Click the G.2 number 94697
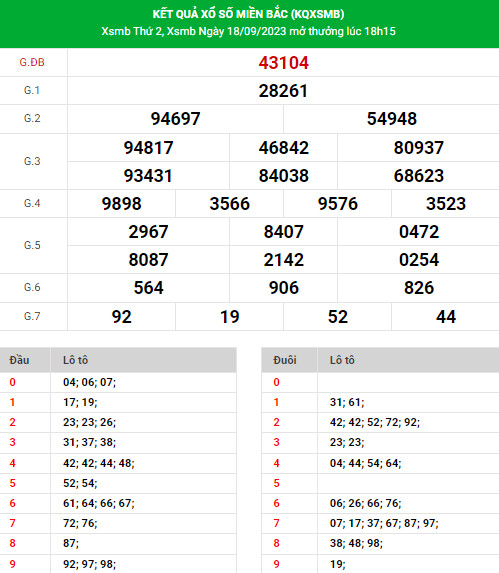499x573 pixels. [x=175, y=119]
